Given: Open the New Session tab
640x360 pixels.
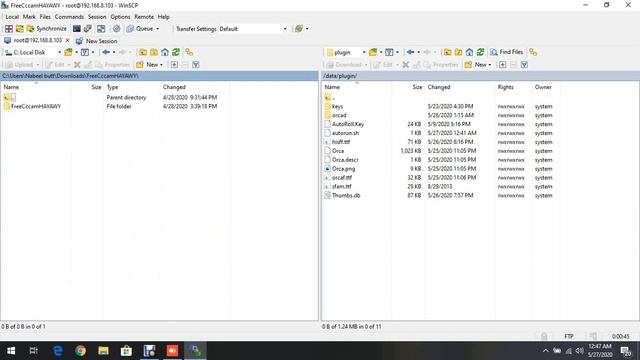Looking at the screenshot, I should (96, 41).
